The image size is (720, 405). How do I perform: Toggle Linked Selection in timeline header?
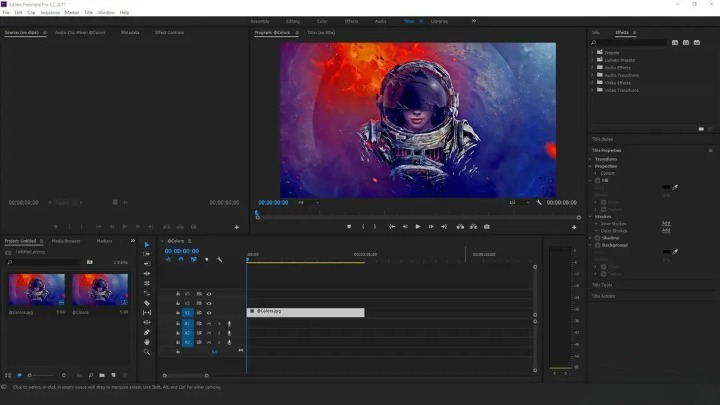194,260
